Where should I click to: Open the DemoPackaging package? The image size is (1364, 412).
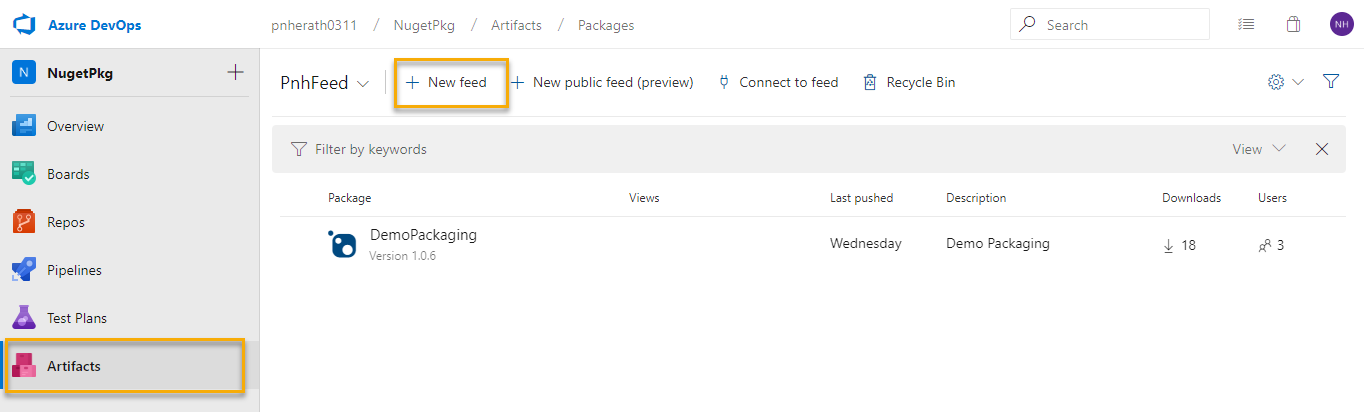click(423, 236)
